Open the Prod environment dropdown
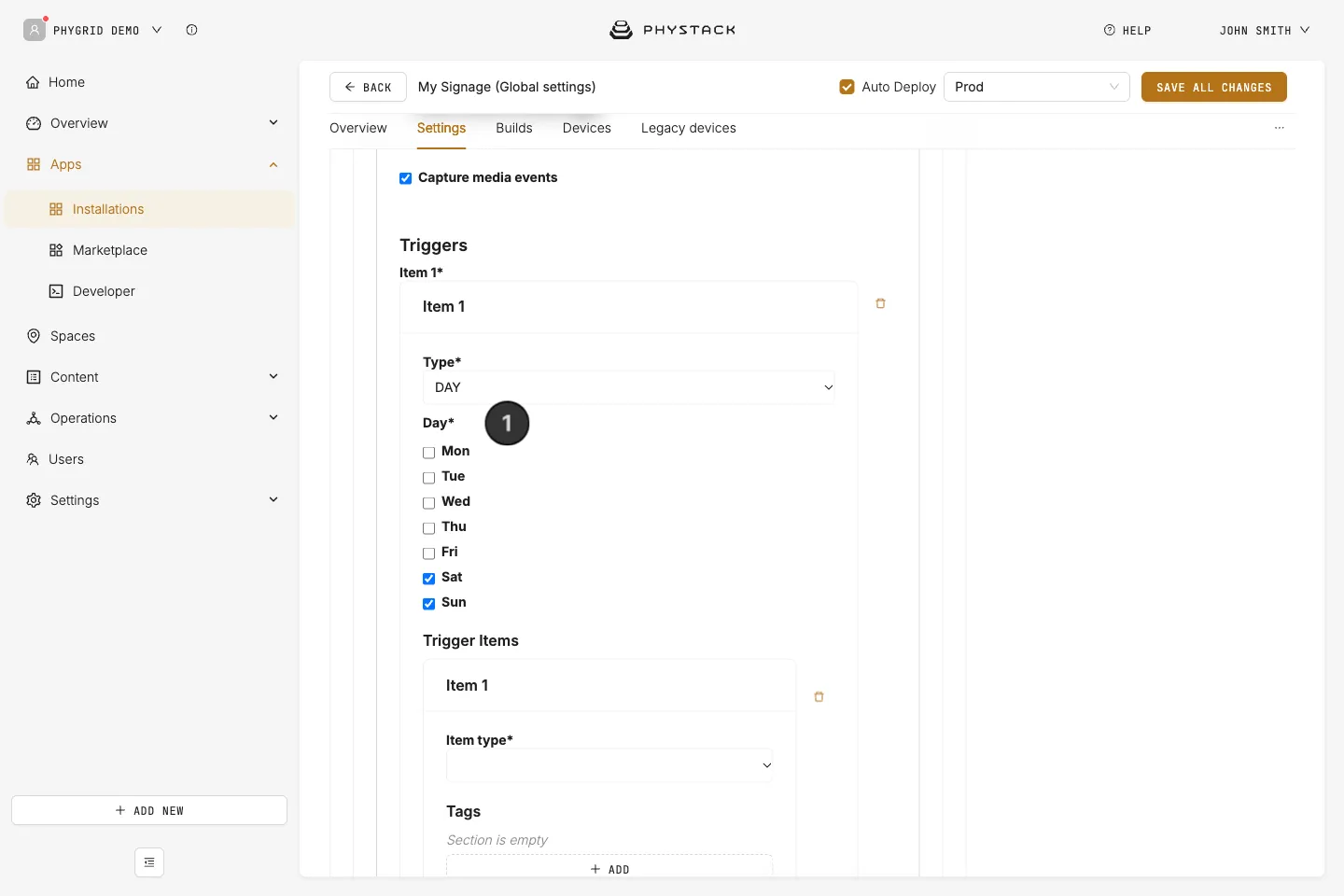 click(1036, 87)
